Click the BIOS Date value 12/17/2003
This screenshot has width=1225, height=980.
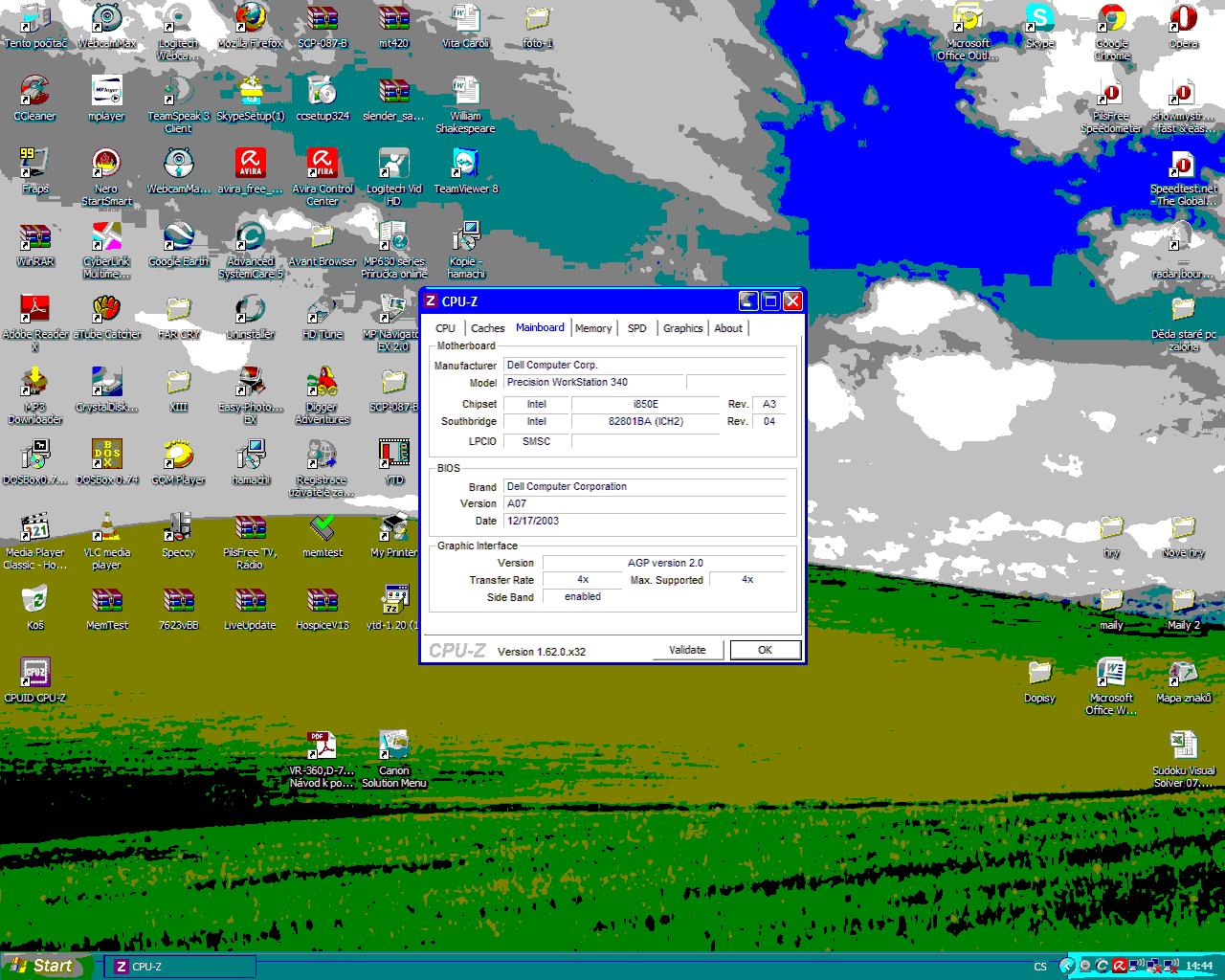click(644, 521)
